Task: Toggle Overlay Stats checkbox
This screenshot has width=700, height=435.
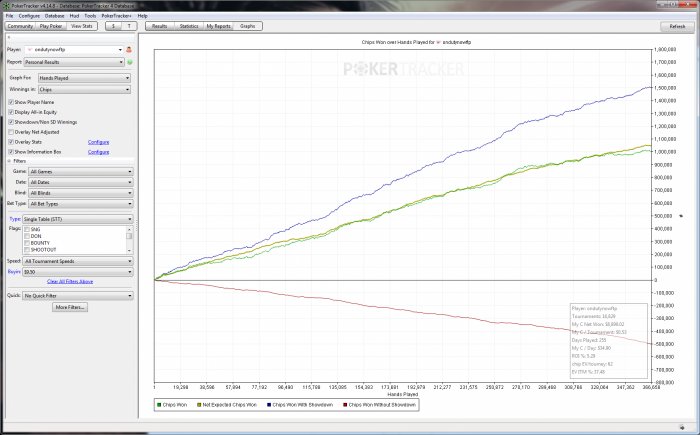Action: coord(11,142)
